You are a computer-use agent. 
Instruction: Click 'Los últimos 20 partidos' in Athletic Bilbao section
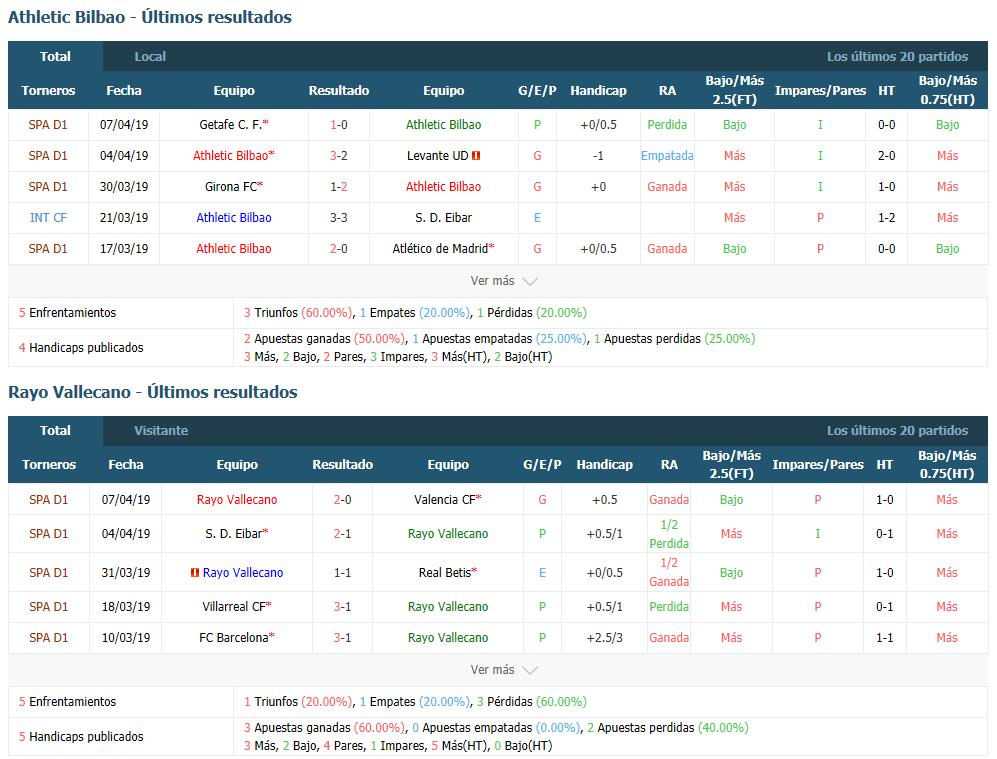897,57
